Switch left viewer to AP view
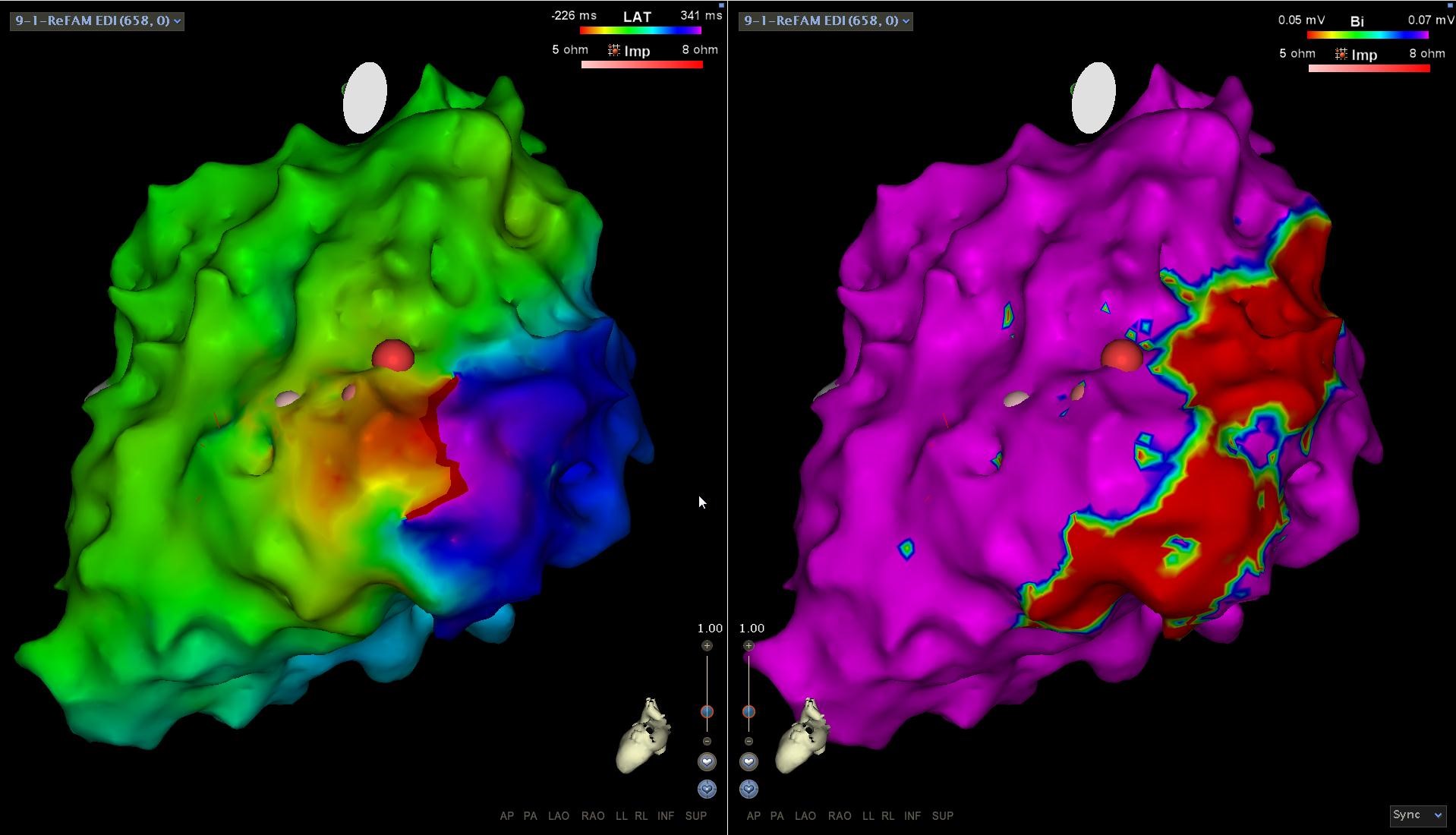The image size is (1456, 835). coord(506,816)
